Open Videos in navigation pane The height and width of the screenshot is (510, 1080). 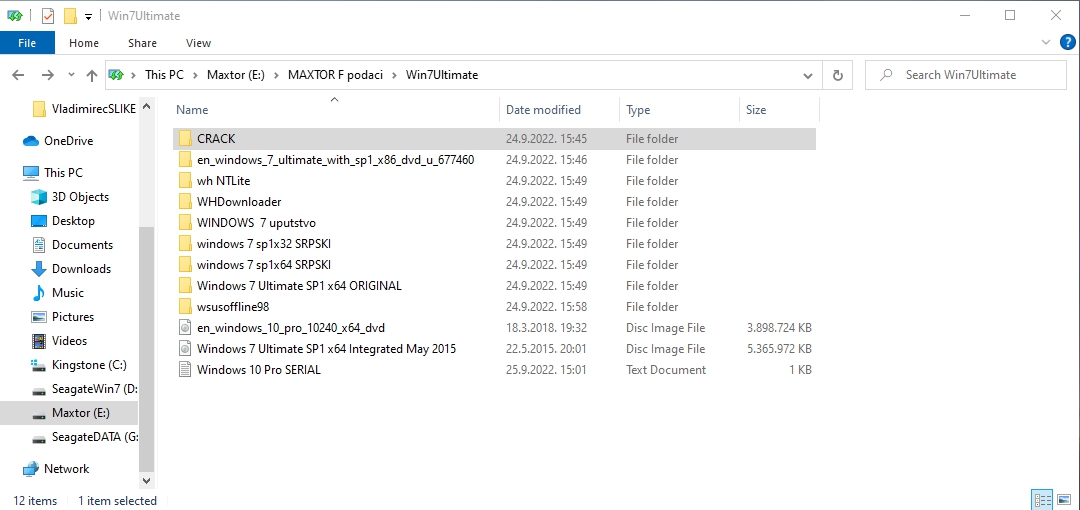click(x=70, y=340)
